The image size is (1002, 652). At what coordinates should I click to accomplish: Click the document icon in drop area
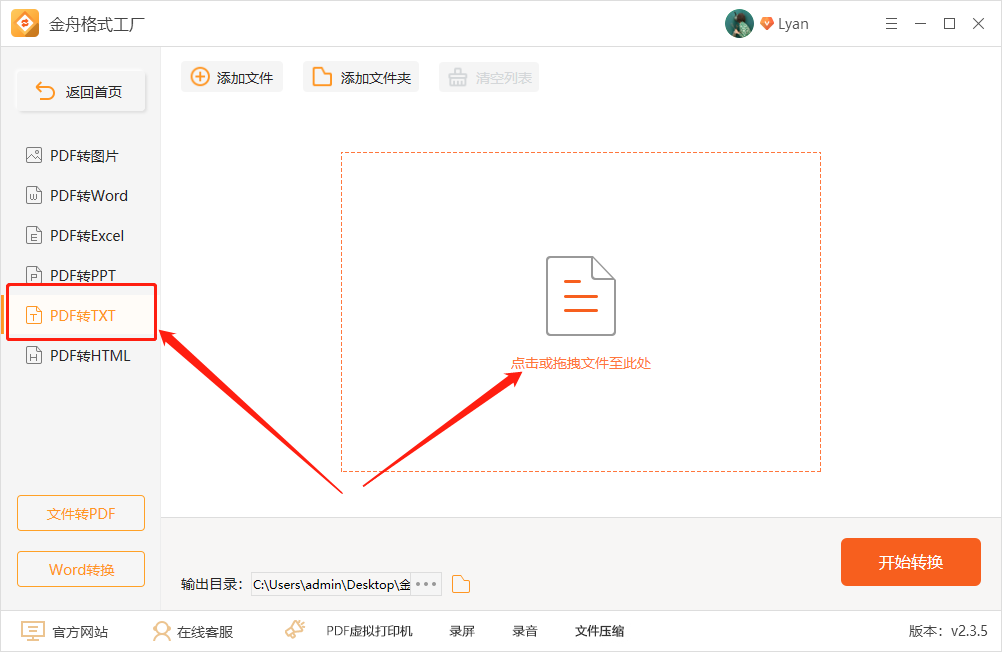click(x=580, y=296)
